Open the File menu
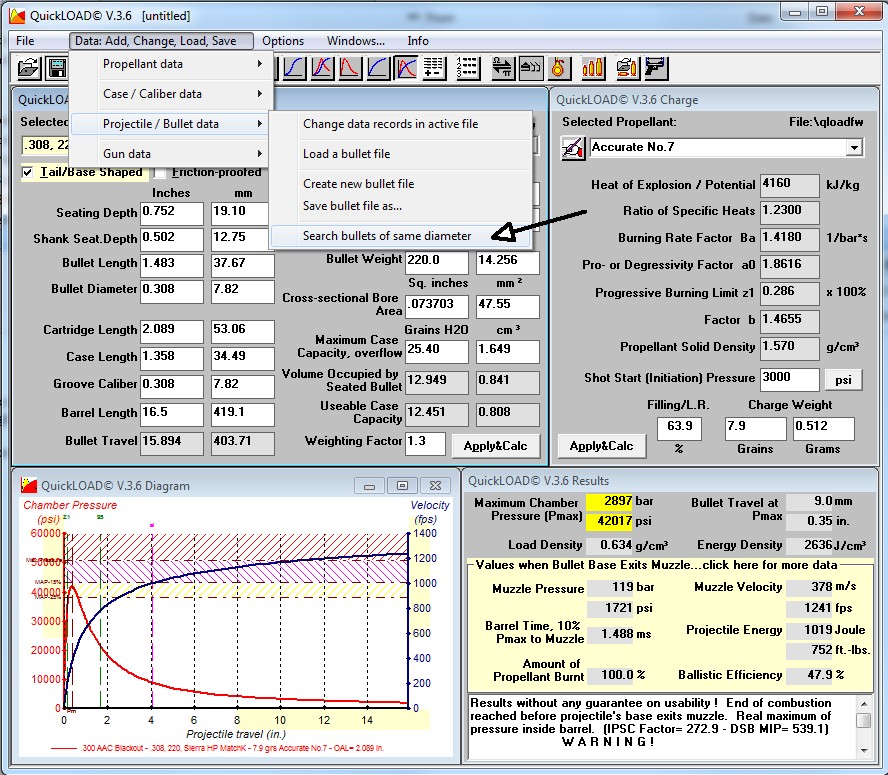 pos(25,41)
